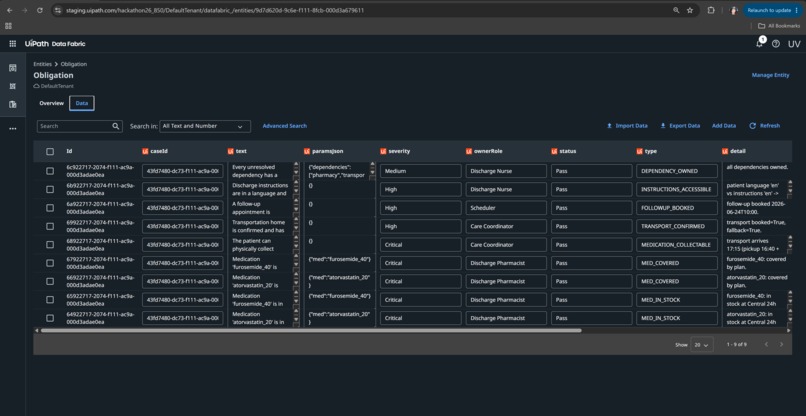806x416 pixels.
Task: Click the Manage Entity link
Action: pyautogui.click(x=771, y=75)
